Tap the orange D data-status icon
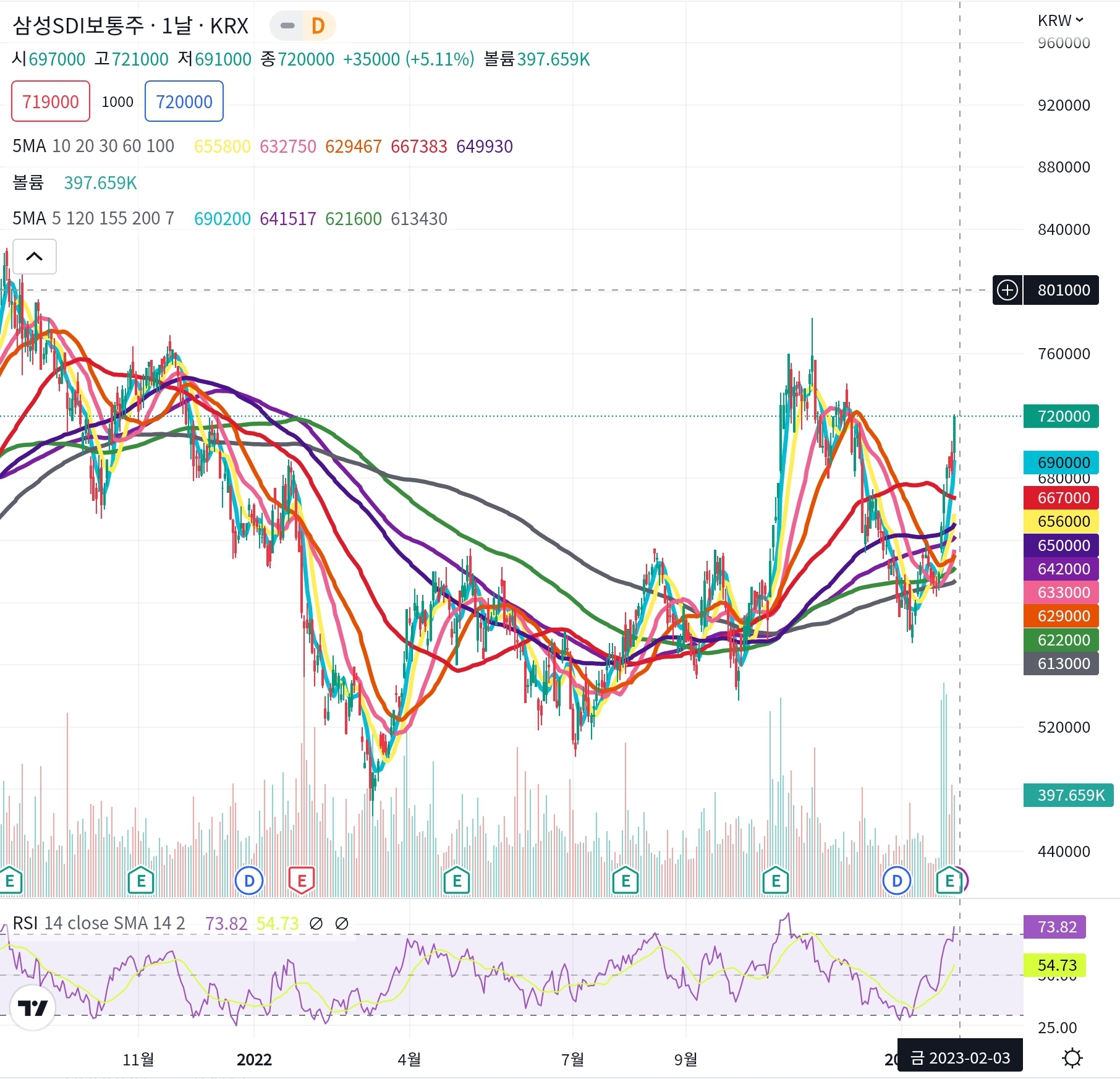 pos(318,26)
